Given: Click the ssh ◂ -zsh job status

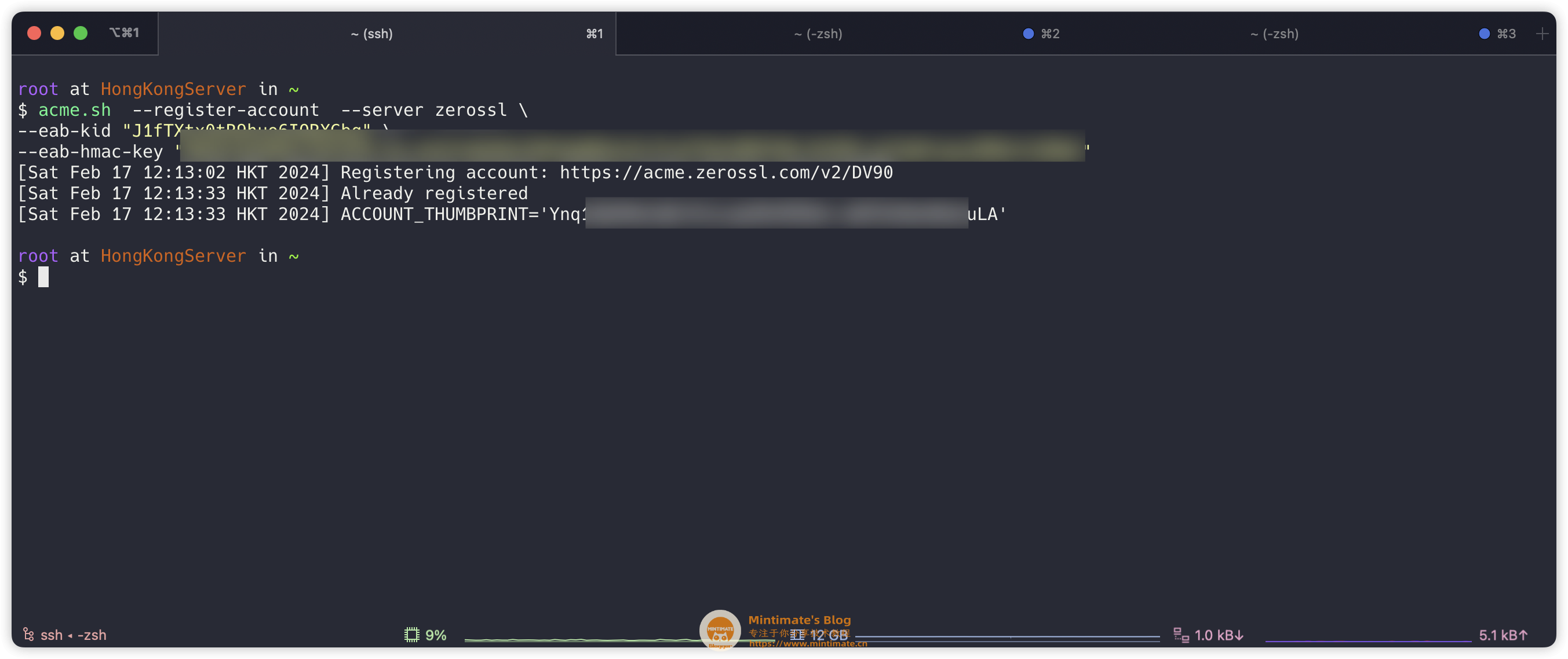Looking at the screenshot, I should 74,635.
